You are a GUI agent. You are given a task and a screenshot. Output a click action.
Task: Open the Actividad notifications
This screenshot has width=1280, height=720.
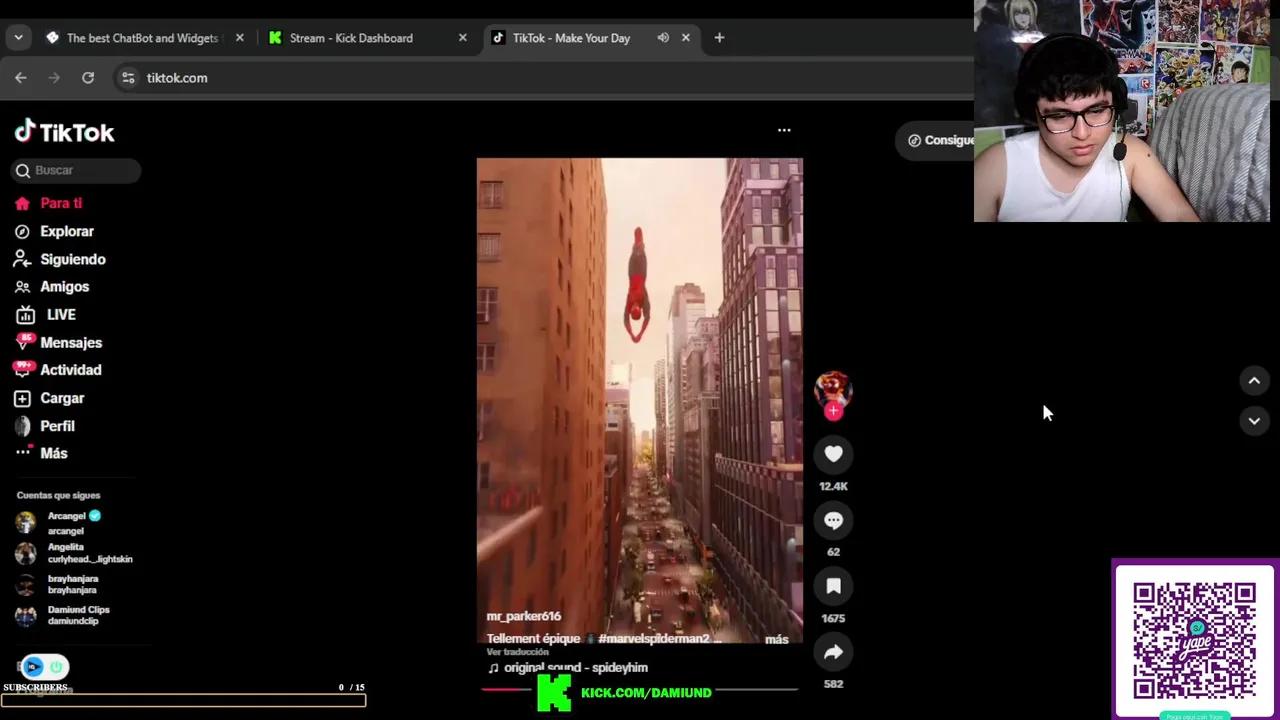[58, 370]
